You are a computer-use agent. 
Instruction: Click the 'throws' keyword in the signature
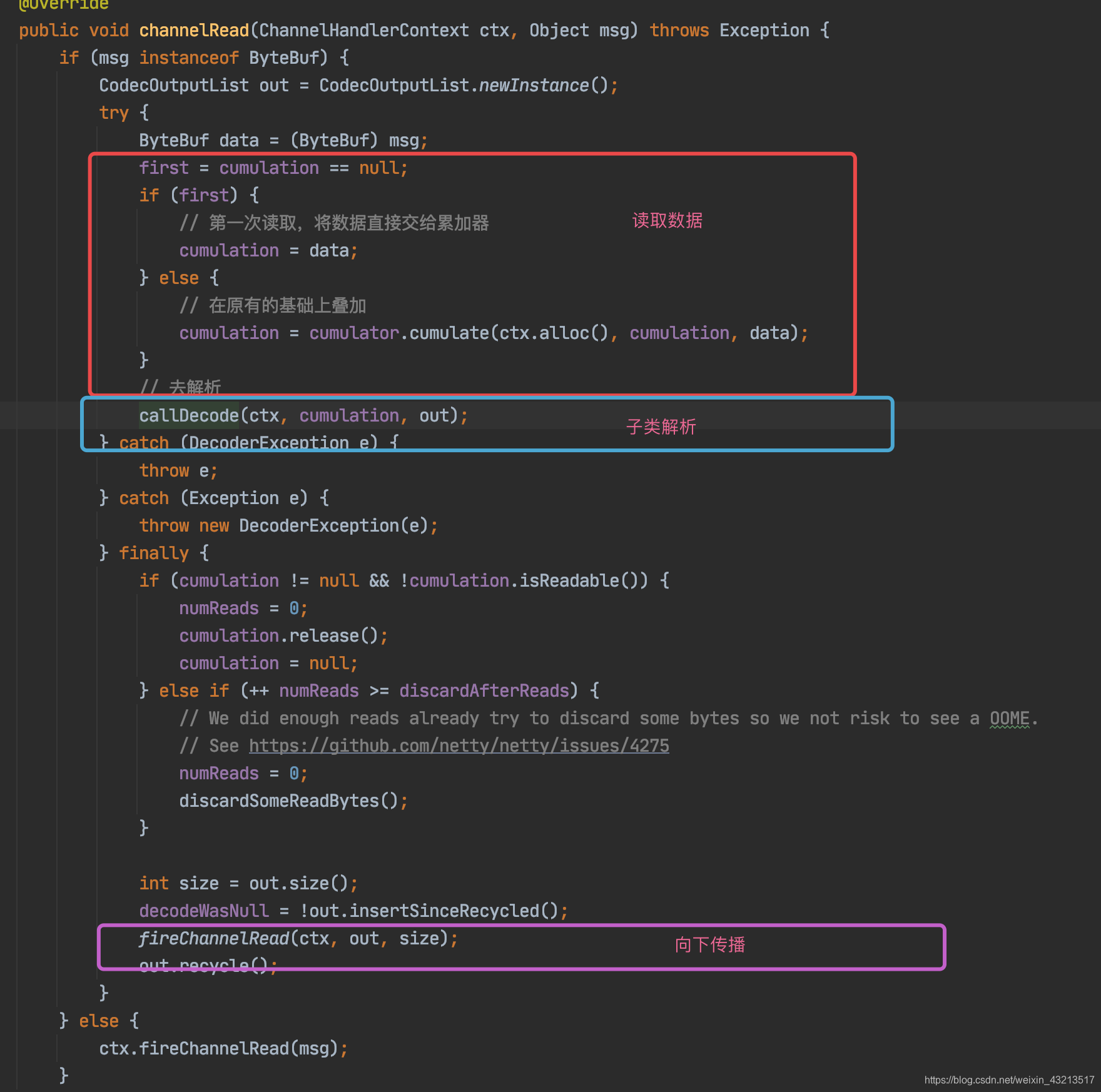pos(679,30)
